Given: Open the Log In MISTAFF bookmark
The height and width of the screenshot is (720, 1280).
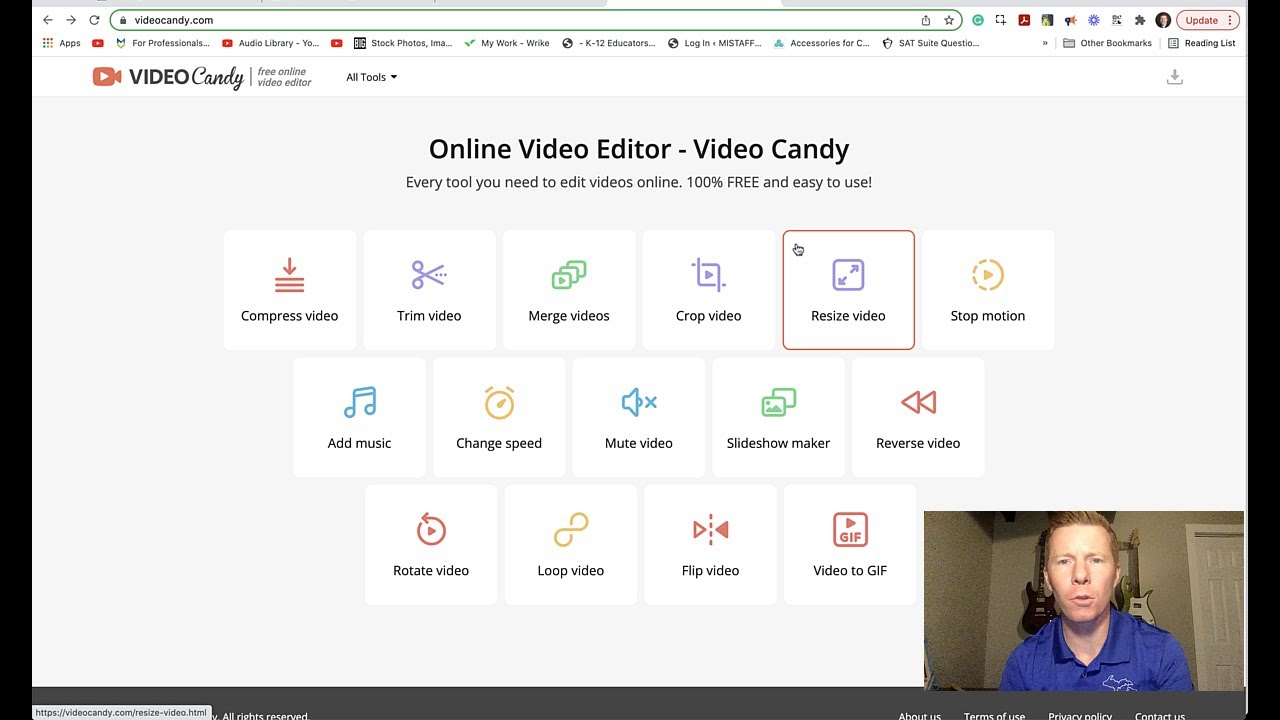Looking at the screenshot, I should click(715, 43).
